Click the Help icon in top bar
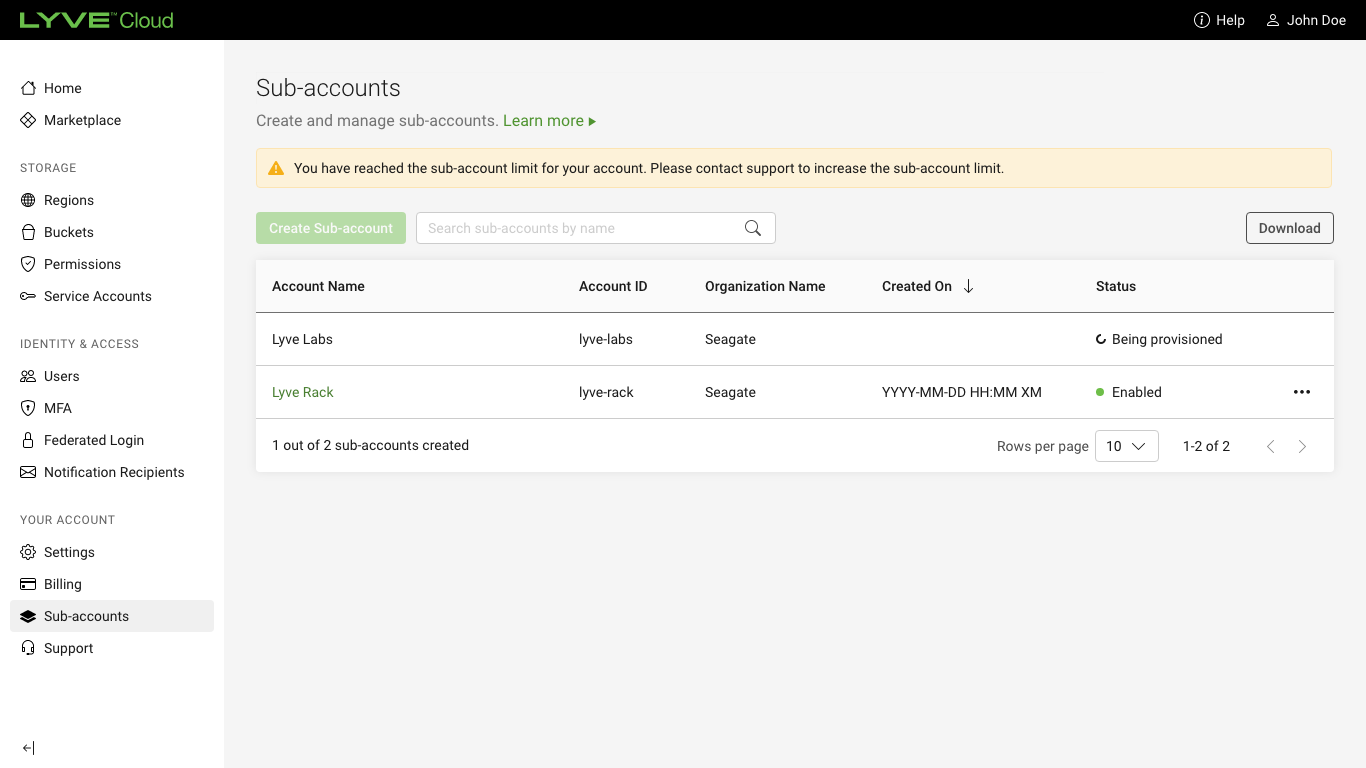Screen dimensions: 1366x768 point(1202,20)
